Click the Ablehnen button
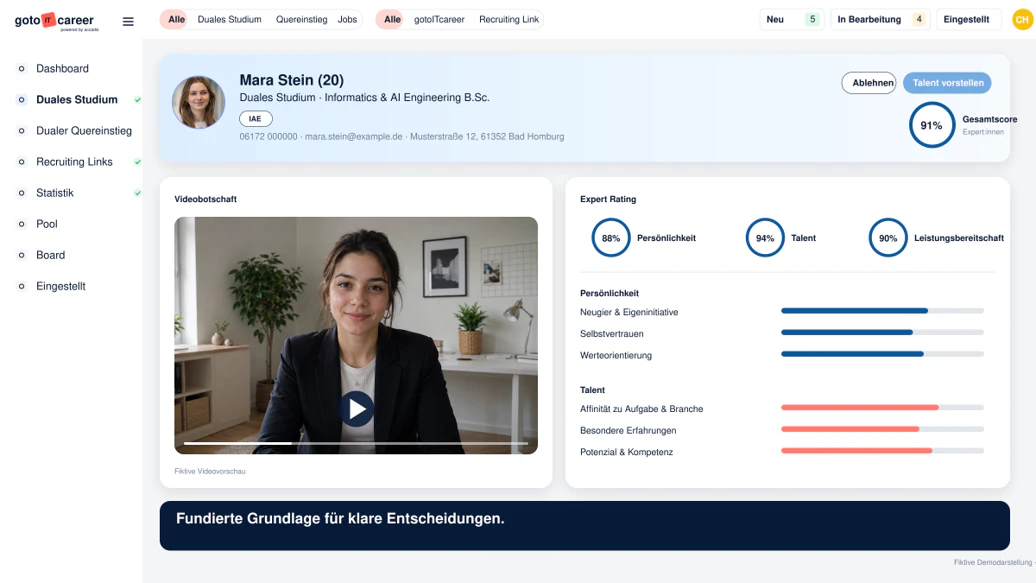 coord(869,83)
